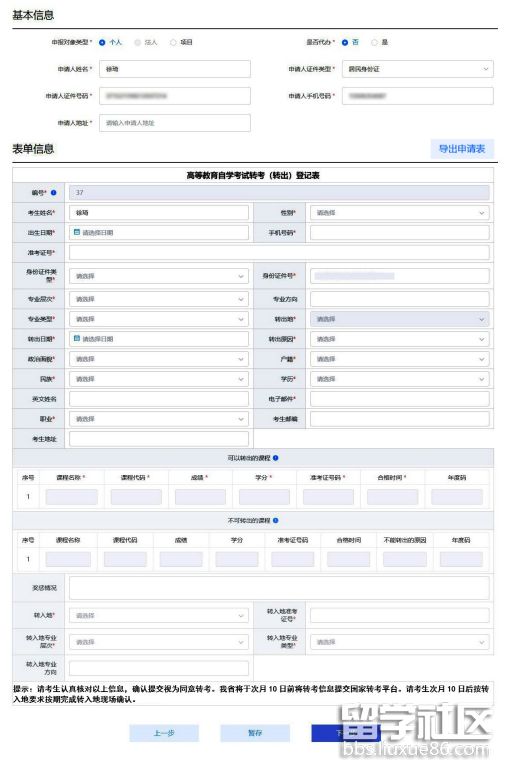Open the 转入地专业层次 dropdown

pyautogui.click(x=158, y=642)
